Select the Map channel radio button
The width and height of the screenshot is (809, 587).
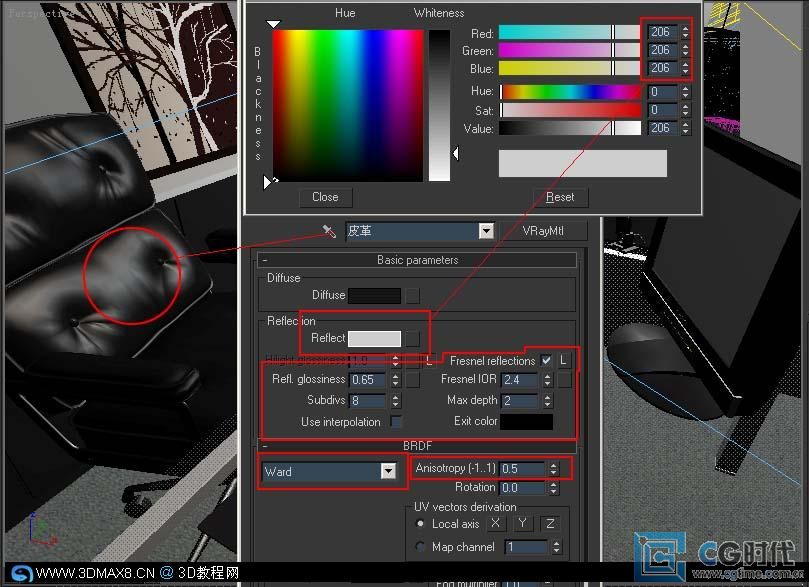[420, 546]
